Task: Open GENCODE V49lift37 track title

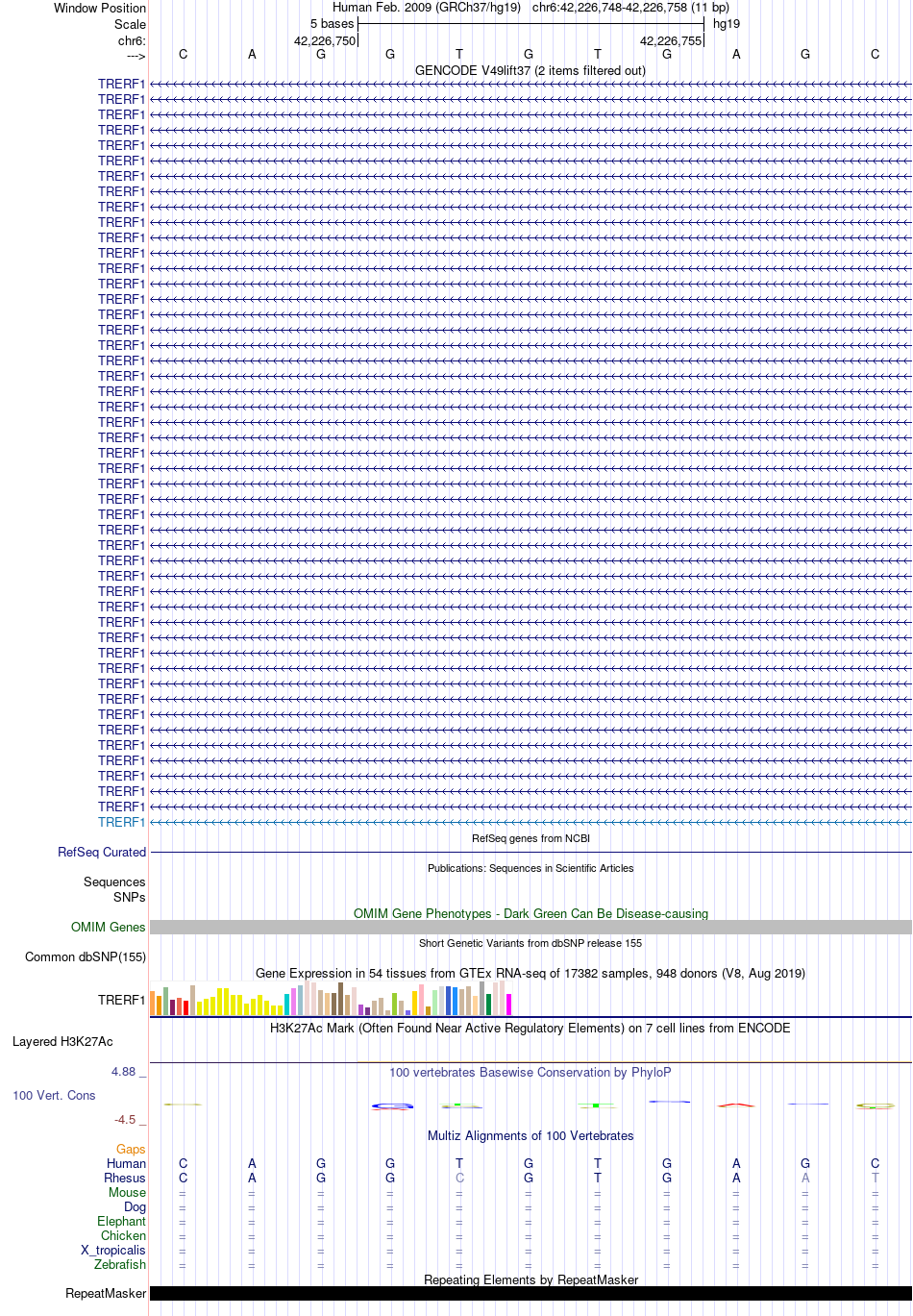Action: point(531,70)
